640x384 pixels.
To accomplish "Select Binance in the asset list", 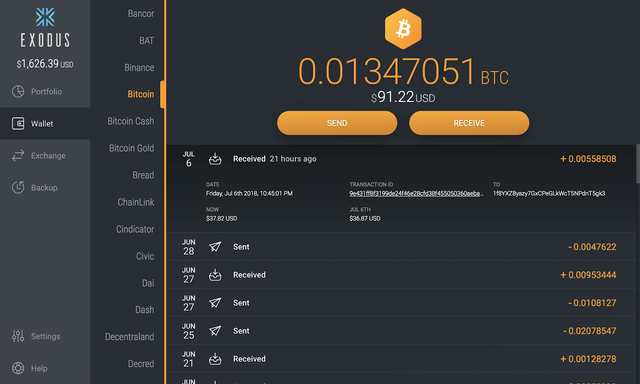I will pyautogui.click(x=139, y=67).
